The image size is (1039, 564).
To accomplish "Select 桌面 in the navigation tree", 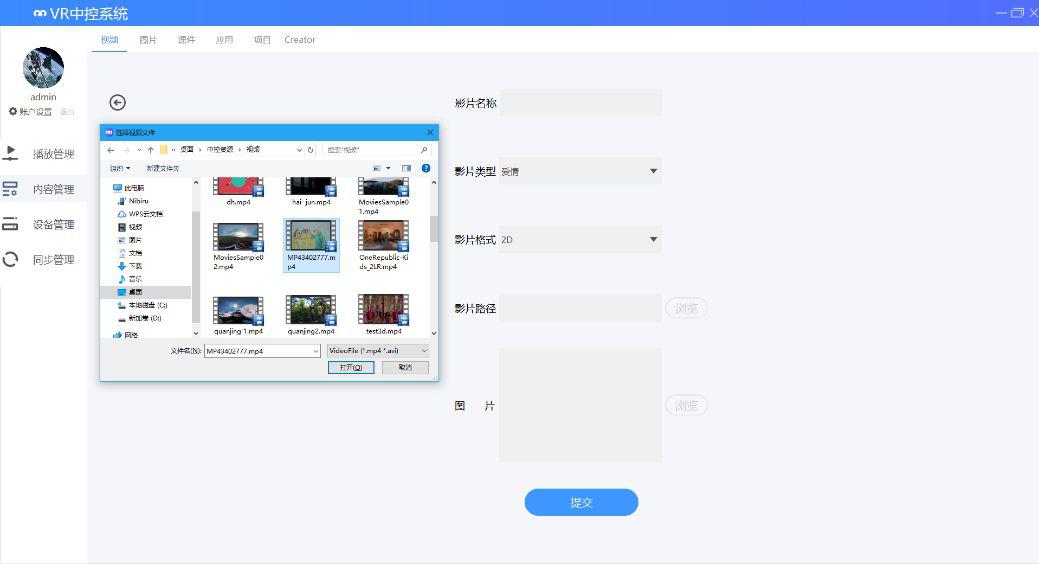I will pos(135,292).
